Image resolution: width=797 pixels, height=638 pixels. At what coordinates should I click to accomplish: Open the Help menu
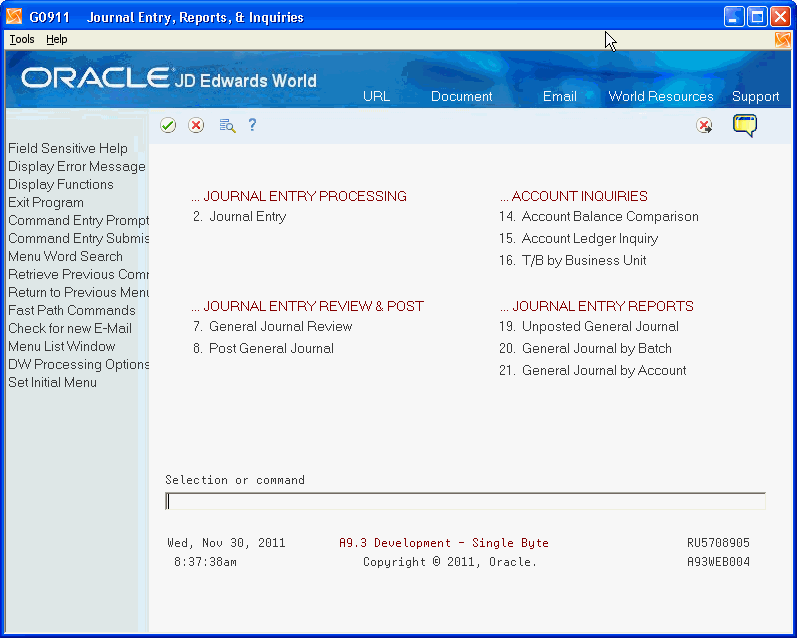56,39
